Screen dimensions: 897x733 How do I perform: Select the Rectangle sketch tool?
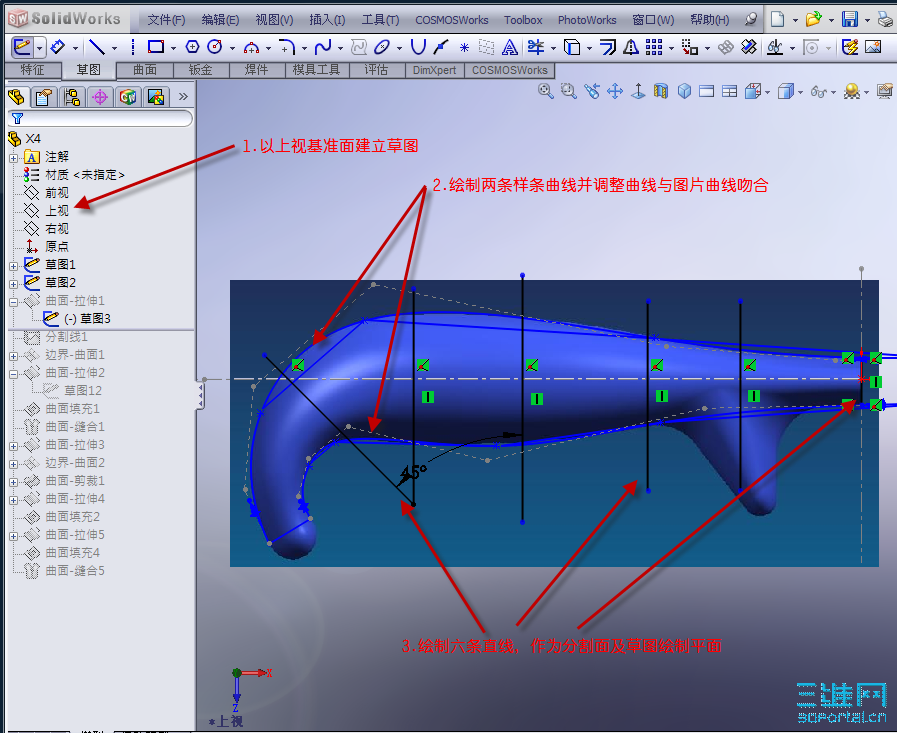pos(156,47)
